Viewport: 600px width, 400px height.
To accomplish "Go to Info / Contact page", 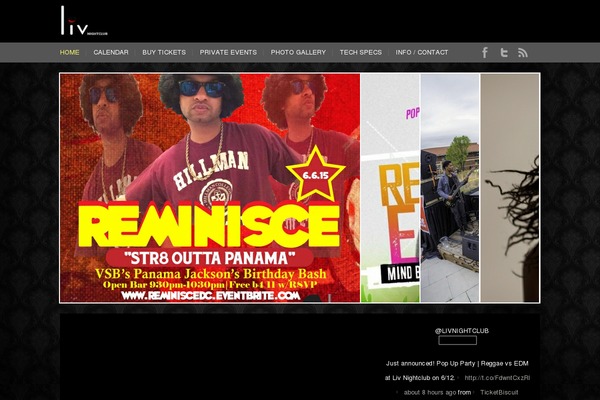I will [x=422, y=52].
